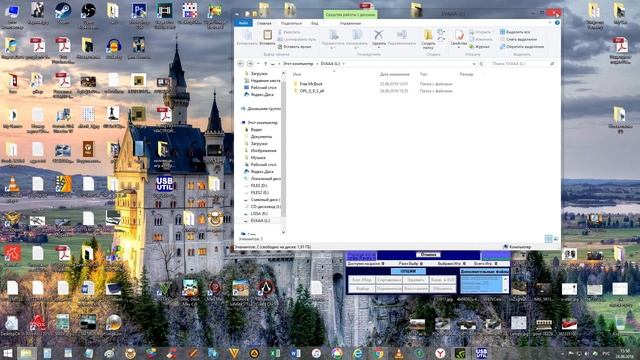Click the Delete (Удалить) X icon
Screen dimensions: 640x360
[x=379, y=35]
